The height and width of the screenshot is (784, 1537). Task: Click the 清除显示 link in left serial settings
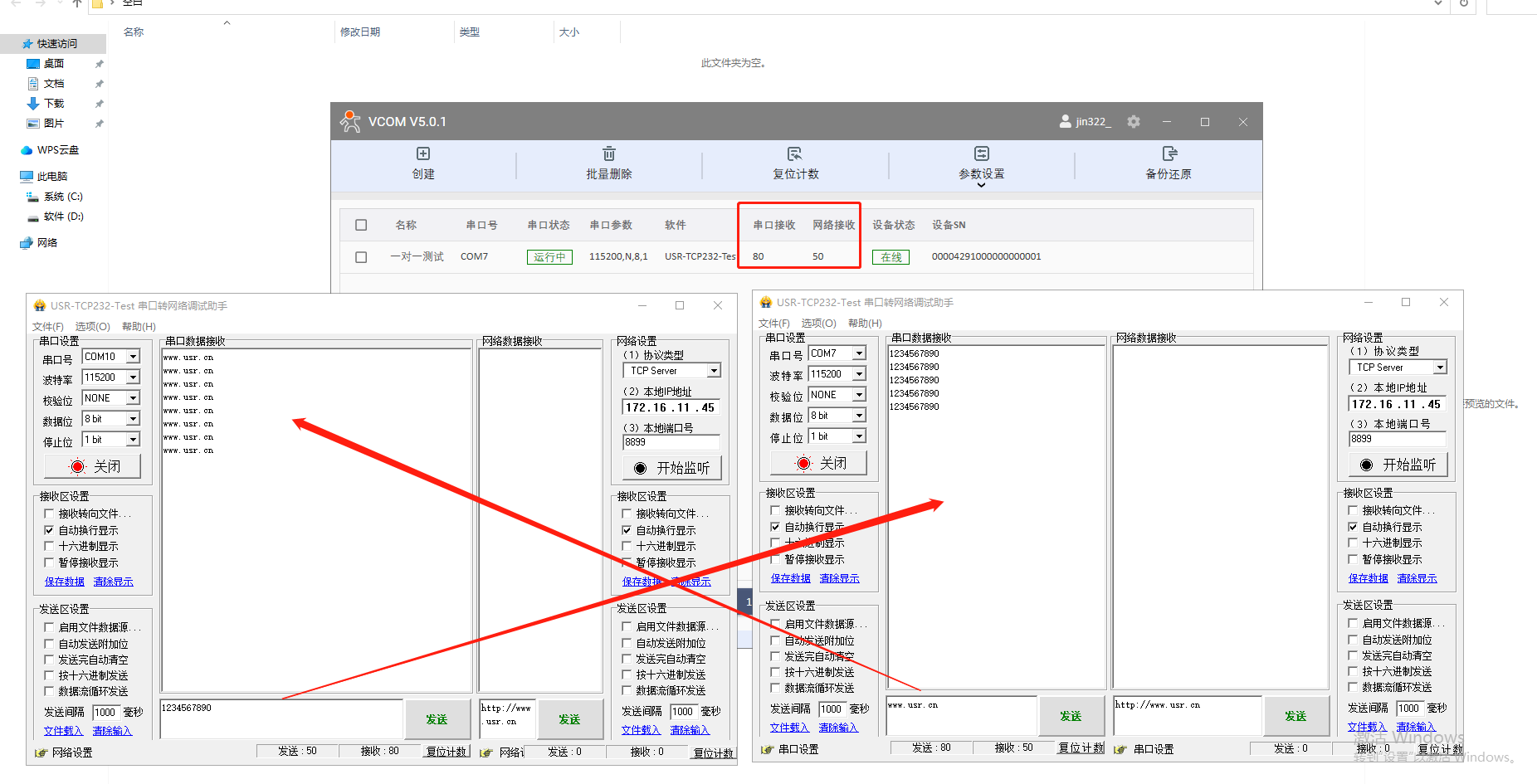tap(113, 582)
